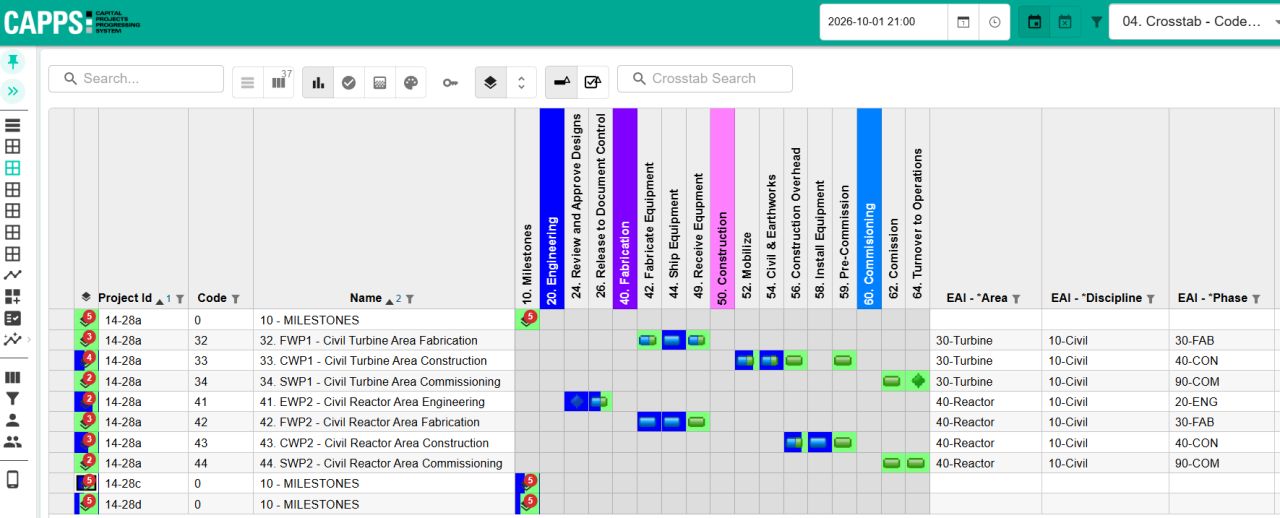Click the green diamond in SWP1 Turnover cell
The image size is (1280, 518).
pyautogui.click(x=918, y=381)
